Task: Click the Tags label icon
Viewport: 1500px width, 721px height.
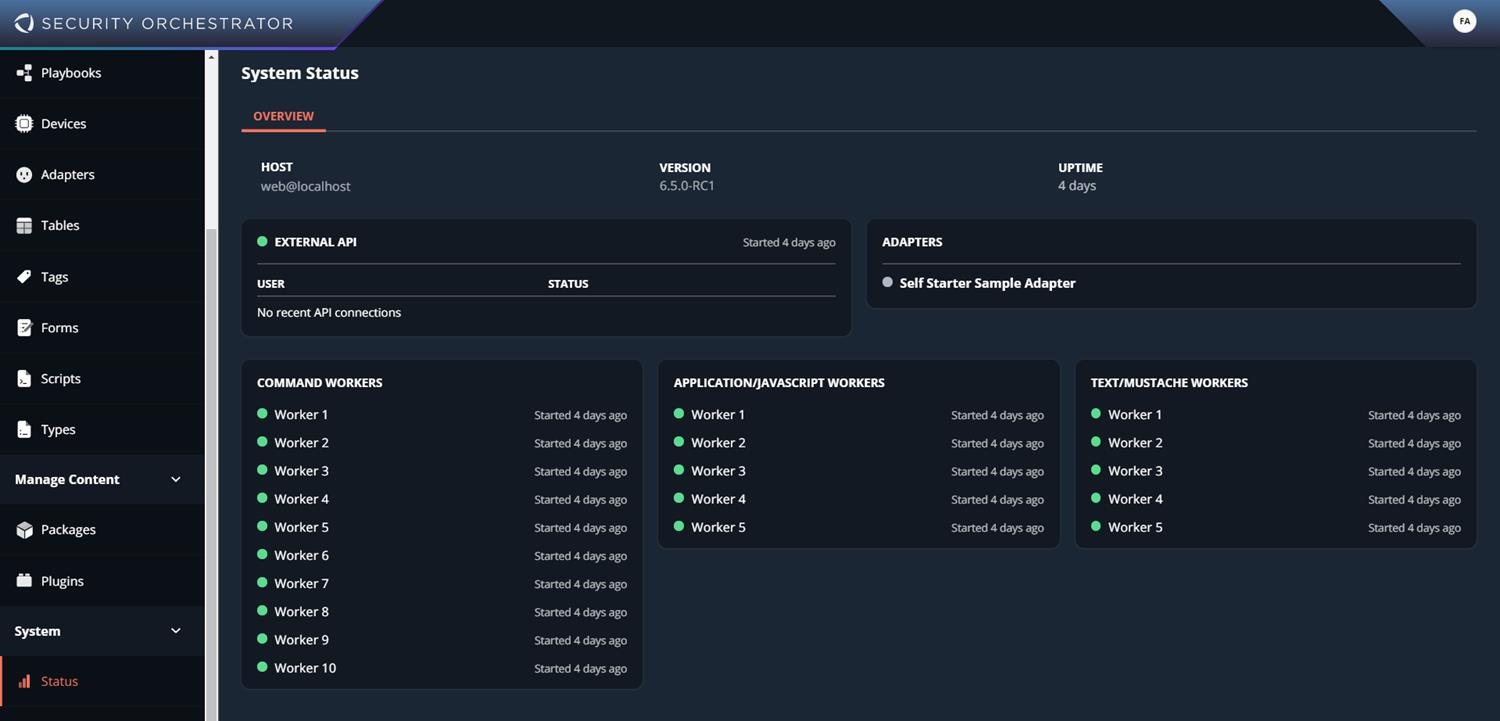Action: [24, 277]
